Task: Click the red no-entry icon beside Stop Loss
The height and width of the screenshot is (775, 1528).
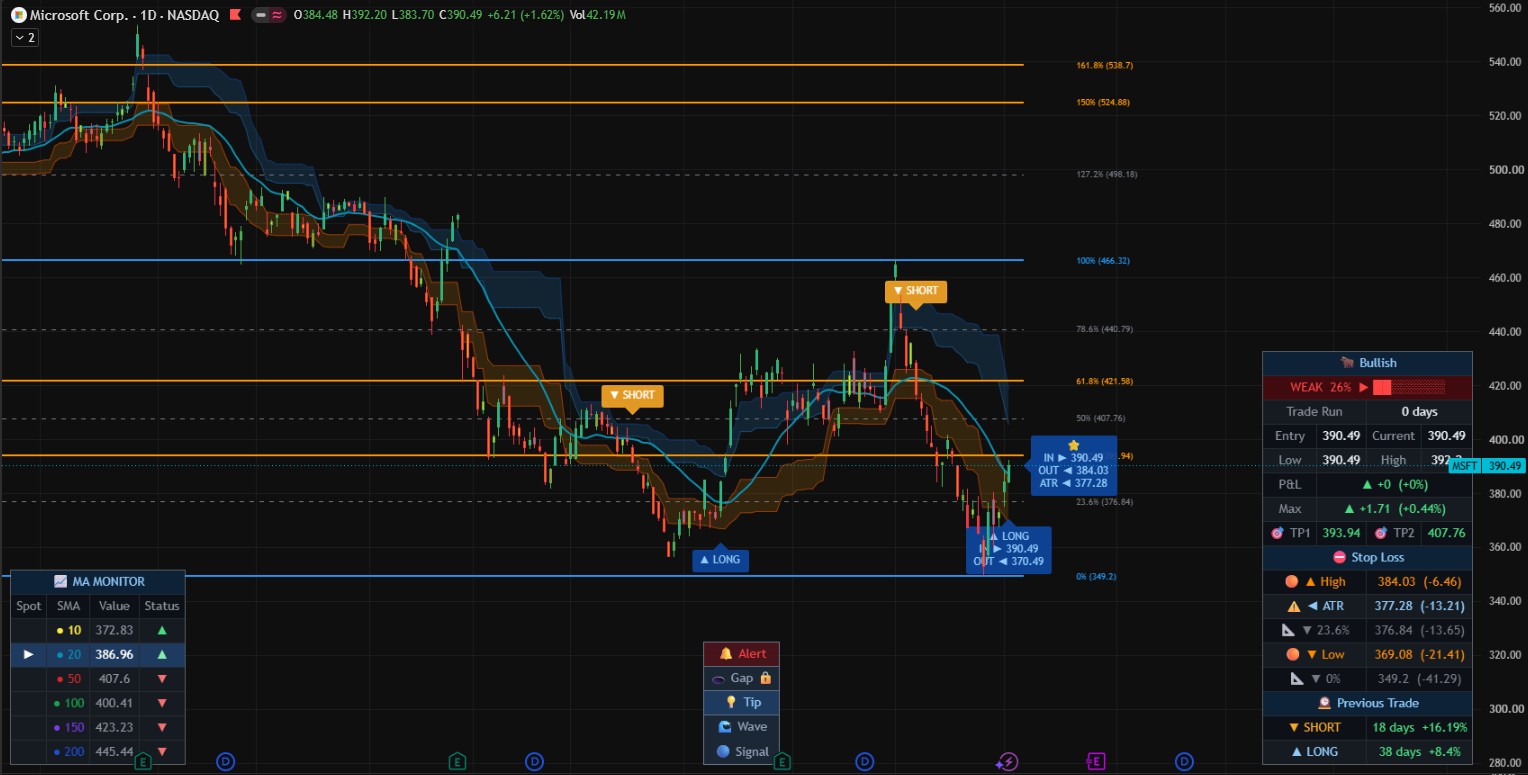Action: tap(1339, 557)
